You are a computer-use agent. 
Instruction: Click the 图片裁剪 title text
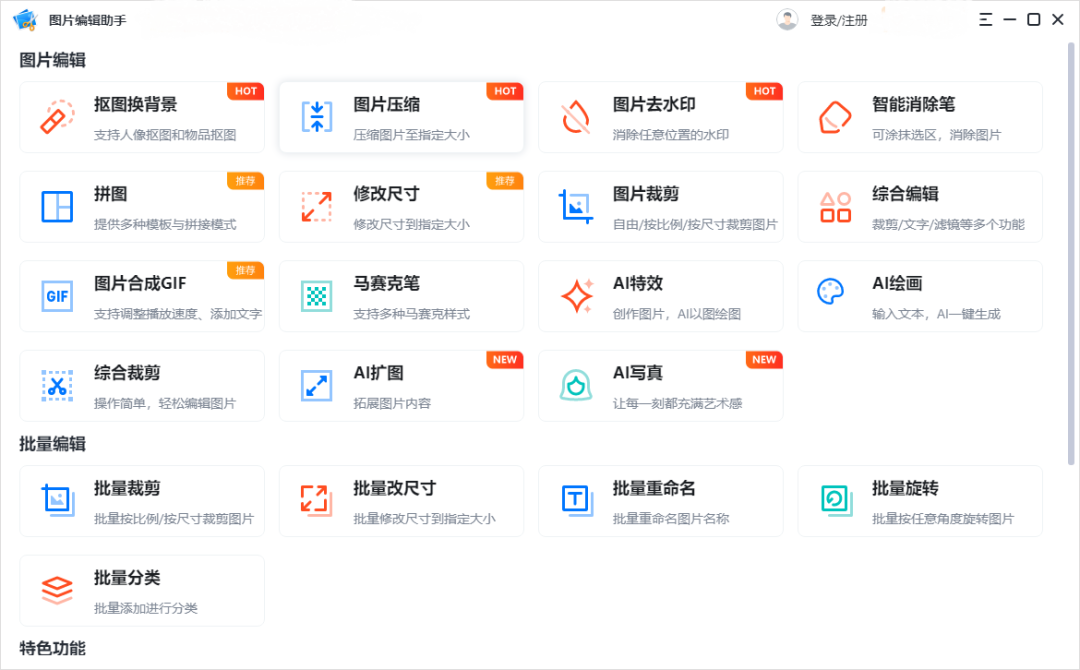tap(646, 193)
